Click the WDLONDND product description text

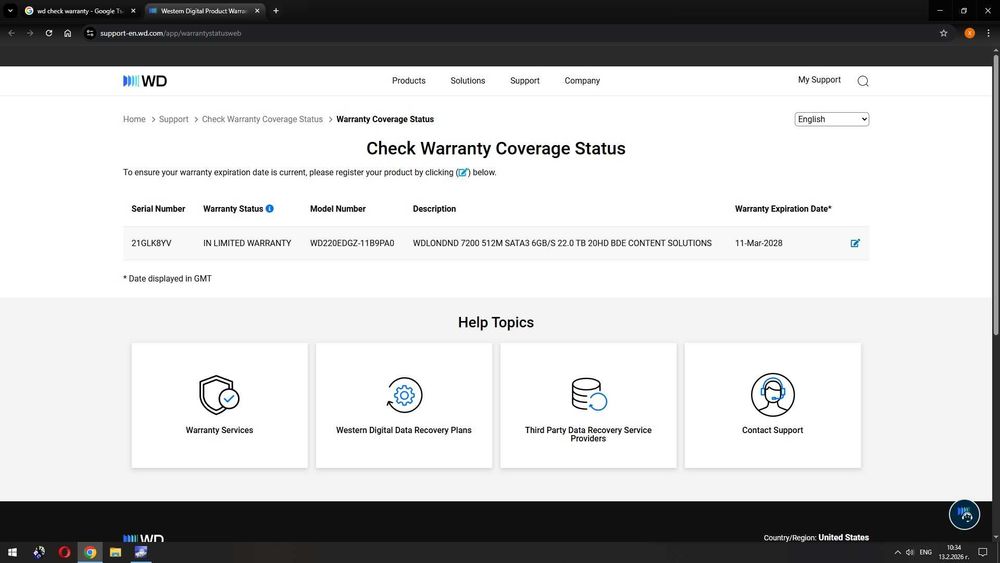tap(562, 243)
